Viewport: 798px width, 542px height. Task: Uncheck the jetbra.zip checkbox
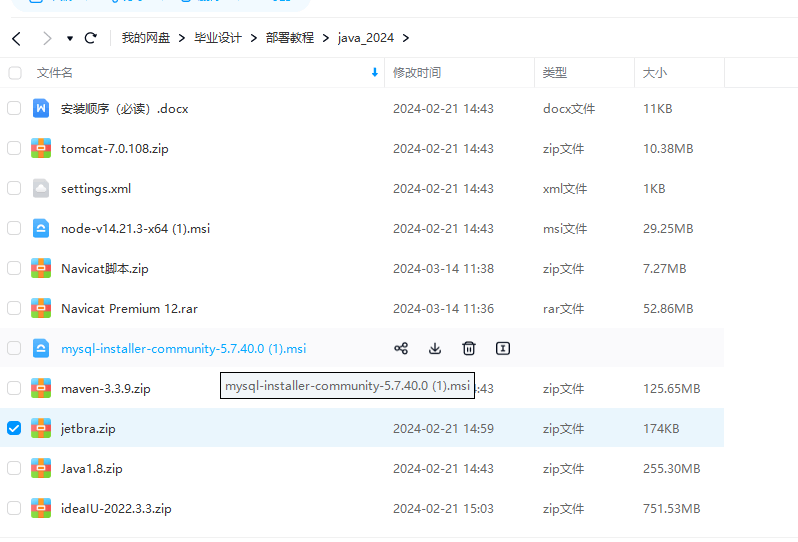coord(14,428)
